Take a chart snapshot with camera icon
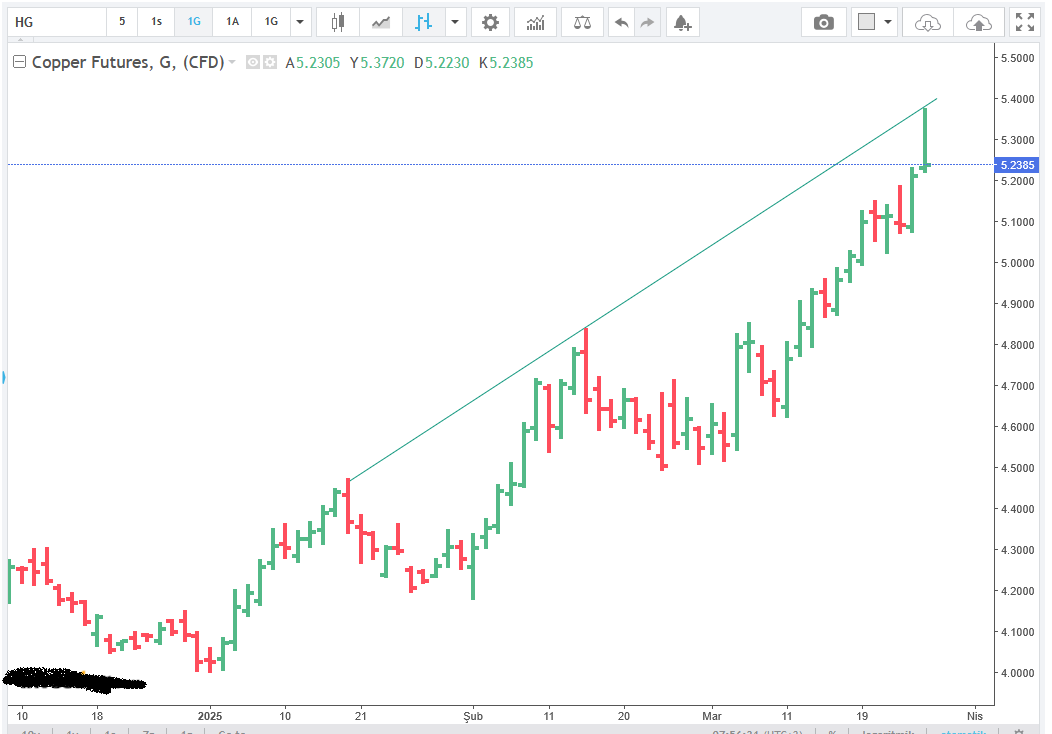 (824, 22)
